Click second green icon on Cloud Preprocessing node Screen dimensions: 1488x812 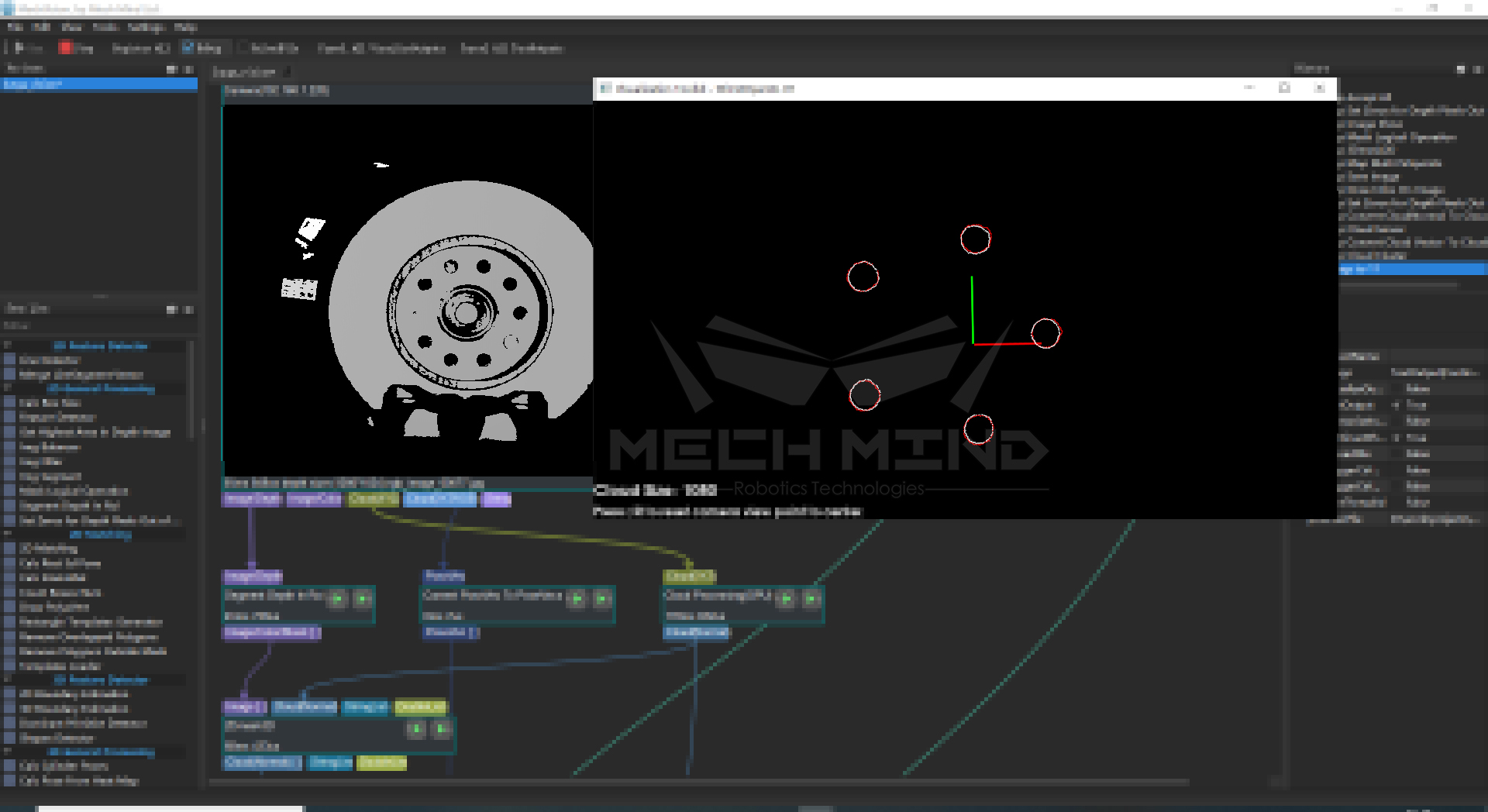(x=811, y=598)
